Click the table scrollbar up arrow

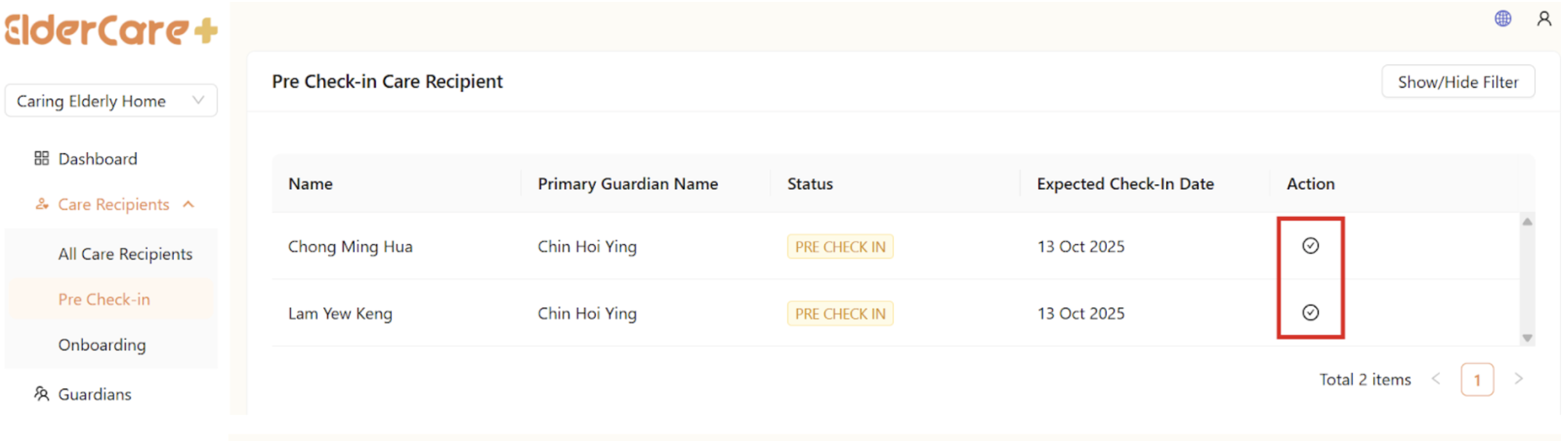tap(1527, 222)
